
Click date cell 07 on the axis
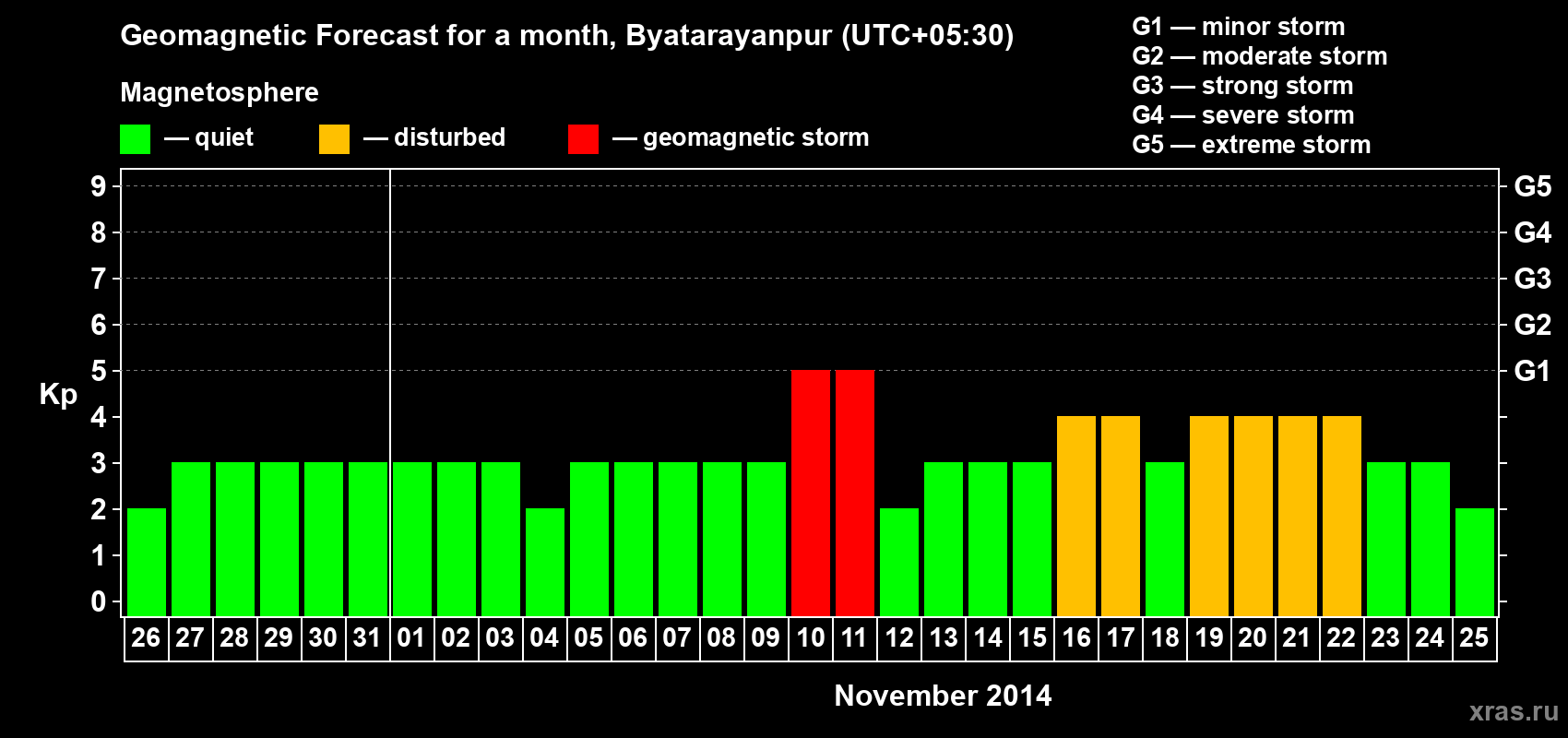coord(677,638)
